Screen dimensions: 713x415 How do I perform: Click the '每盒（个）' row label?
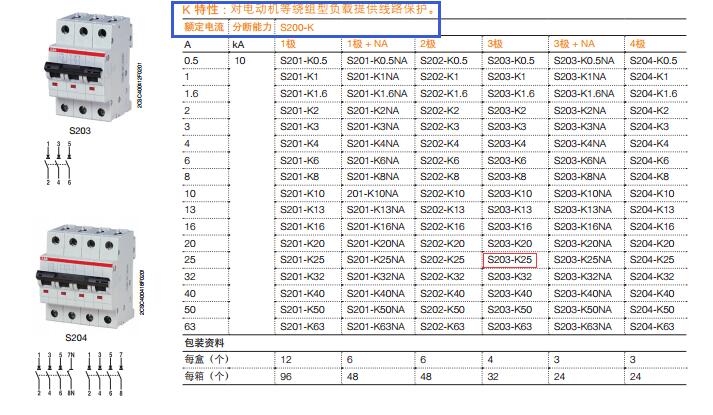[206, 360]
